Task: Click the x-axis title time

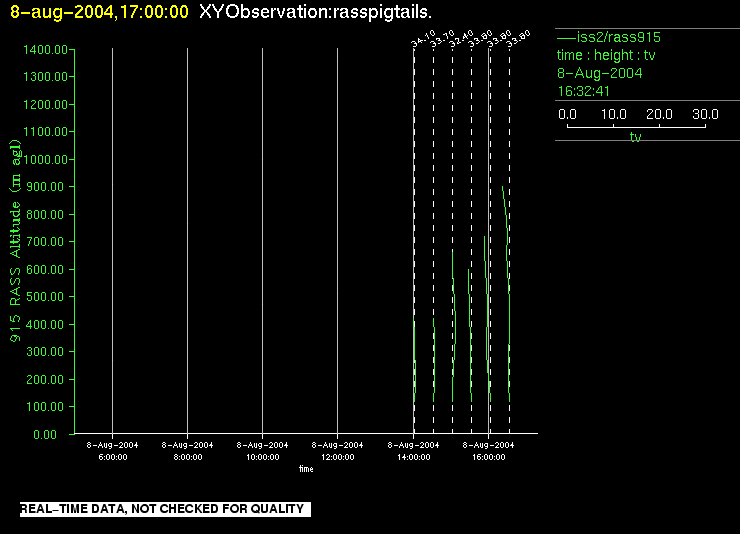Action: 306,469
